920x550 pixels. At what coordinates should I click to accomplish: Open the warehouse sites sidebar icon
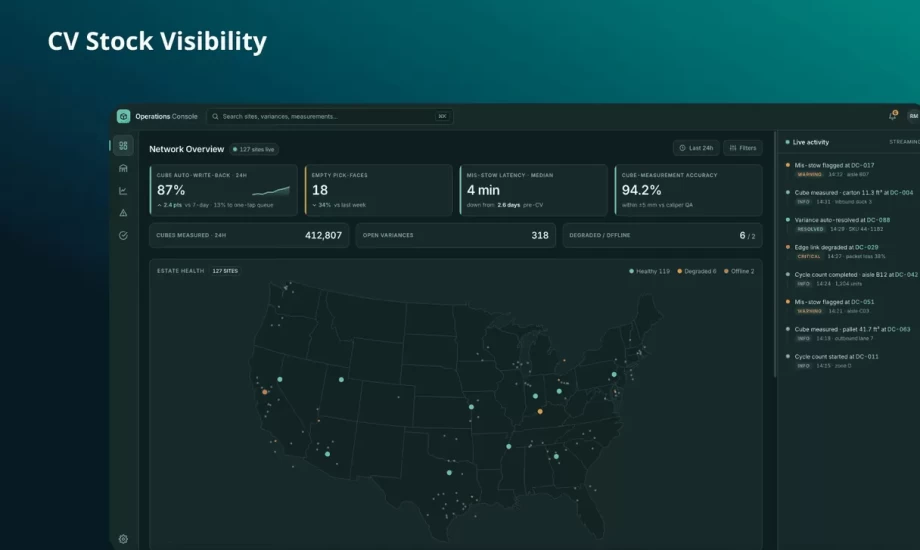click(x=123, y=168)
